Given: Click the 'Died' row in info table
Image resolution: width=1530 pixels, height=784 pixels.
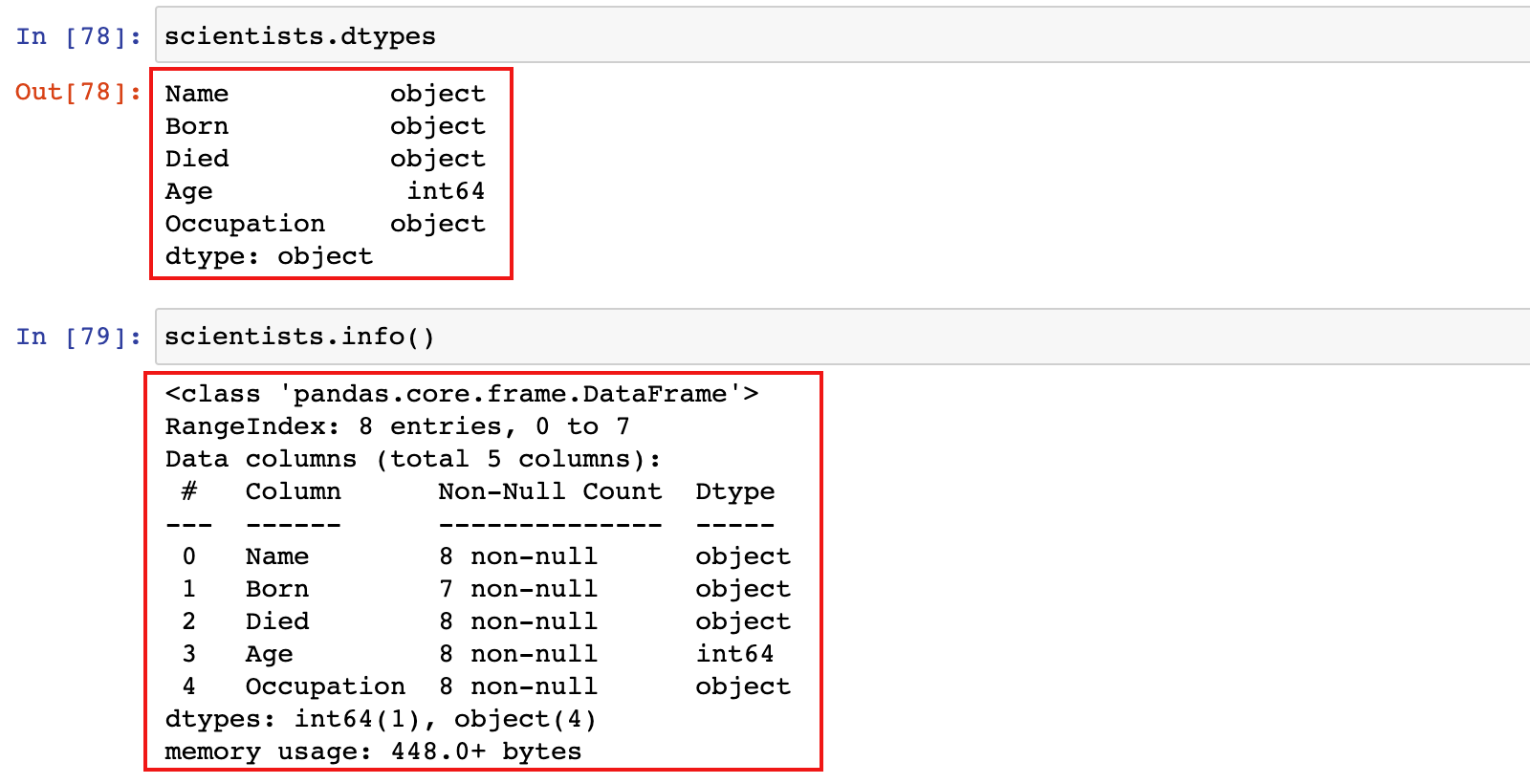Looking at the screenshot, I should click(486, 621).
